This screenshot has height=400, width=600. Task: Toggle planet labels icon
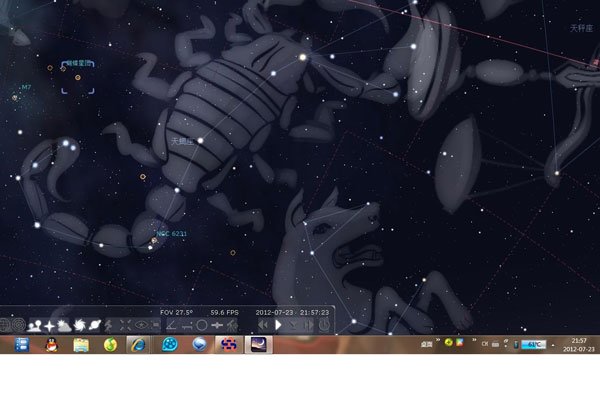point(93,325)
